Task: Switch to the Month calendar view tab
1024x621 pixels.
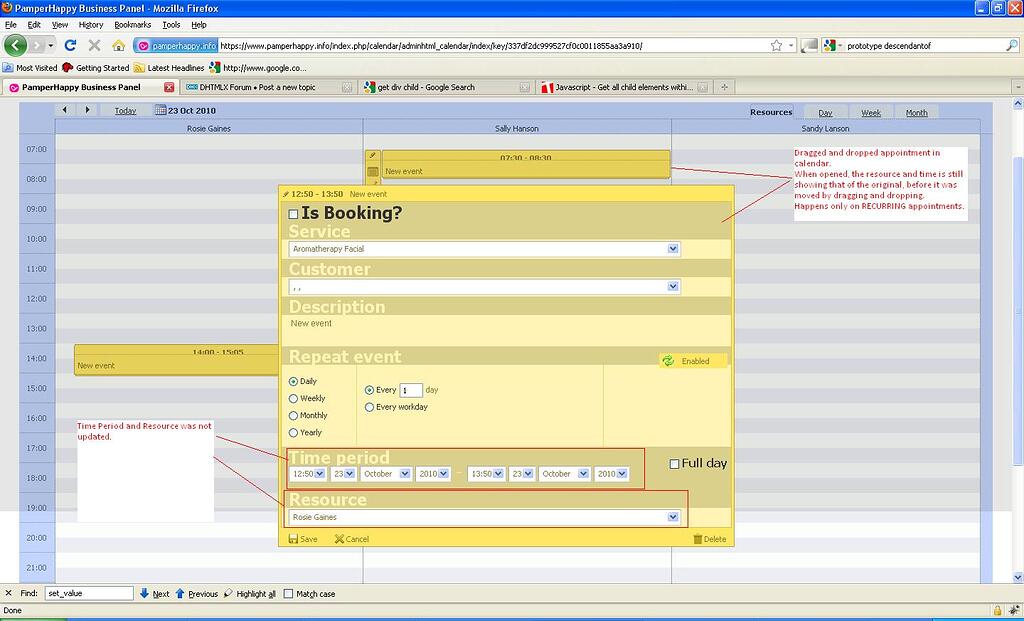Action: [917, 112]
